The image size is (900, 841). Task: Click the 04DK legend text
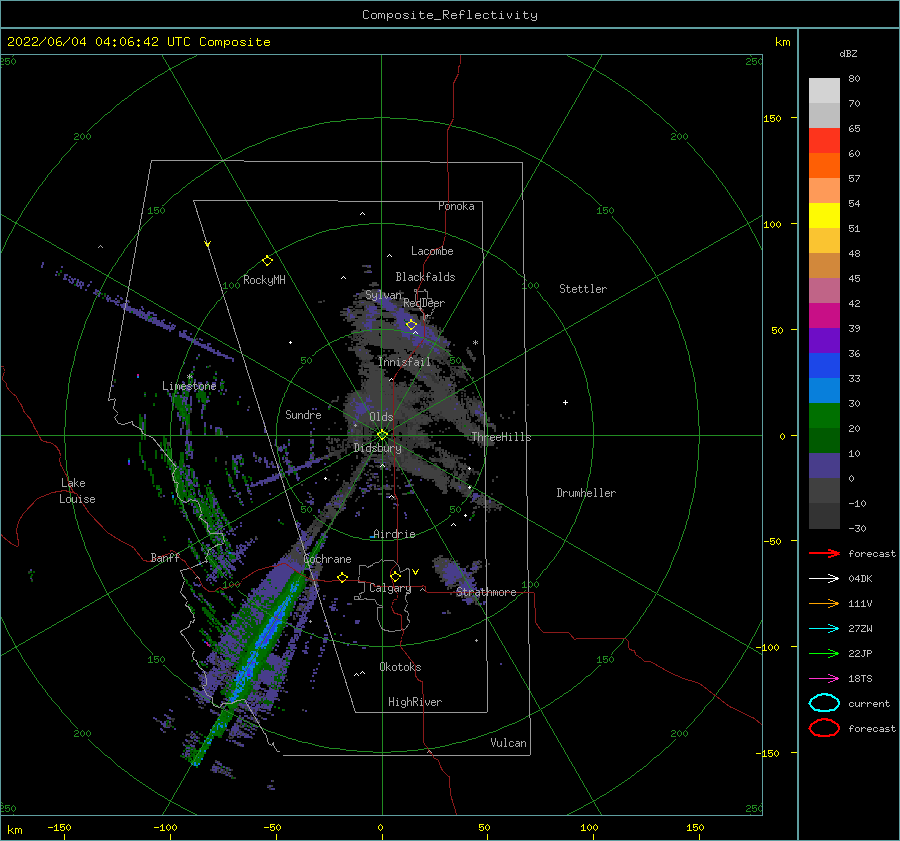coord(860,578)
